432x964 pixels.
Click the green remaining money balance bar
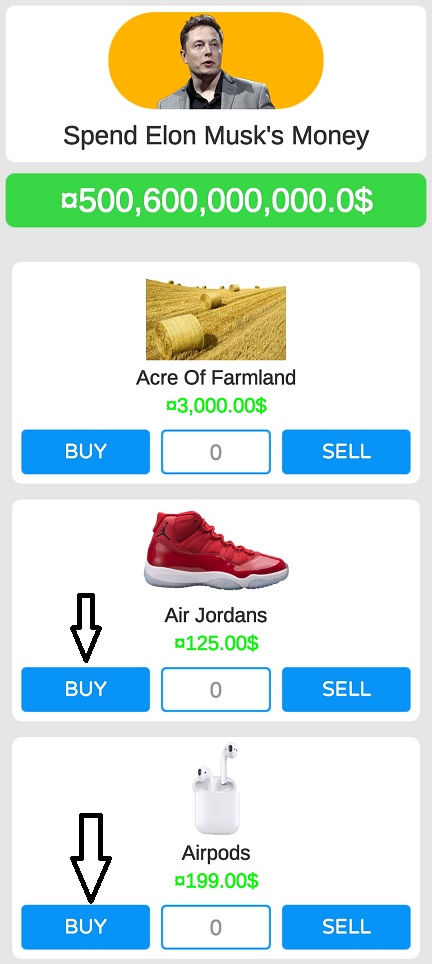tap(216, 200)
